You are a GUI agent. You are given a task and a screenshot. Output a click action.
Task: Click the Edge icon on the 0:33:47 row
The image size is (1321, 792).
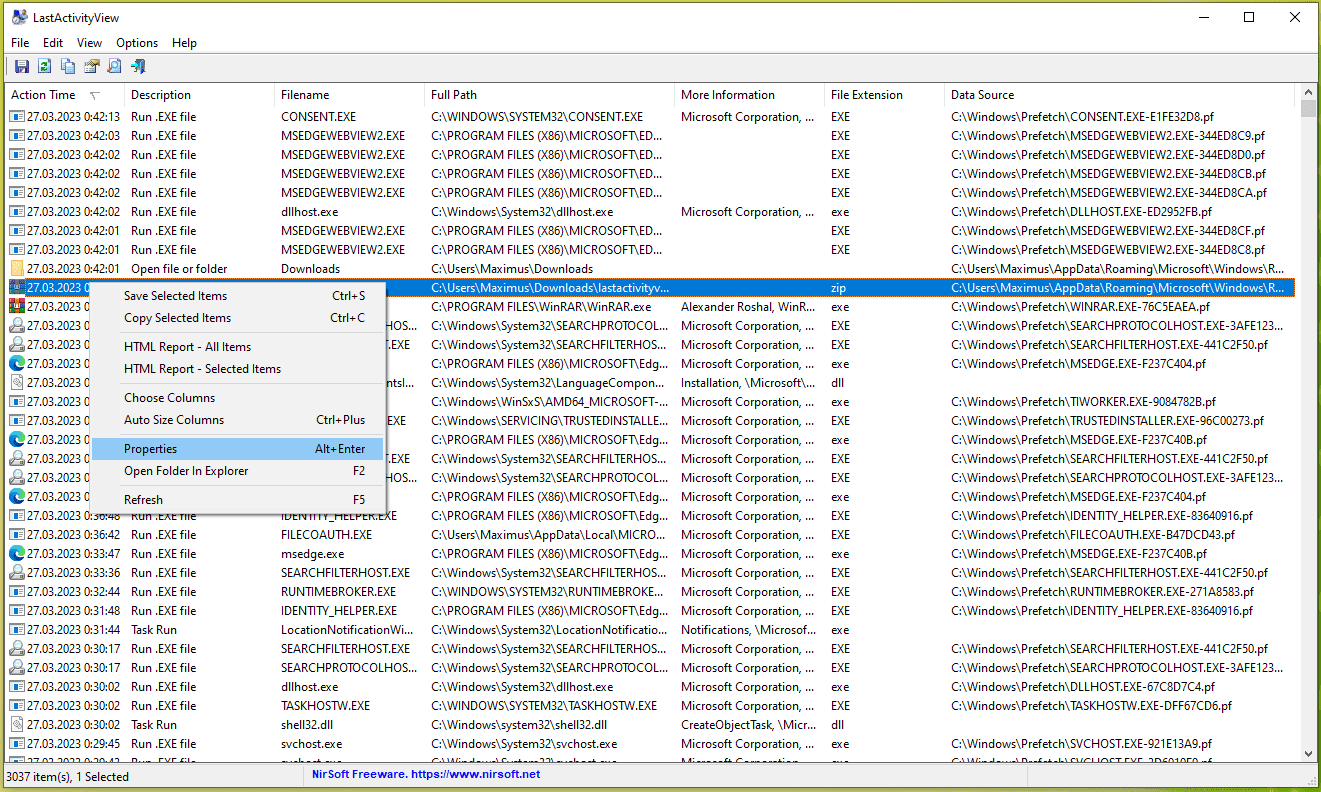click(x=17, y=554)
